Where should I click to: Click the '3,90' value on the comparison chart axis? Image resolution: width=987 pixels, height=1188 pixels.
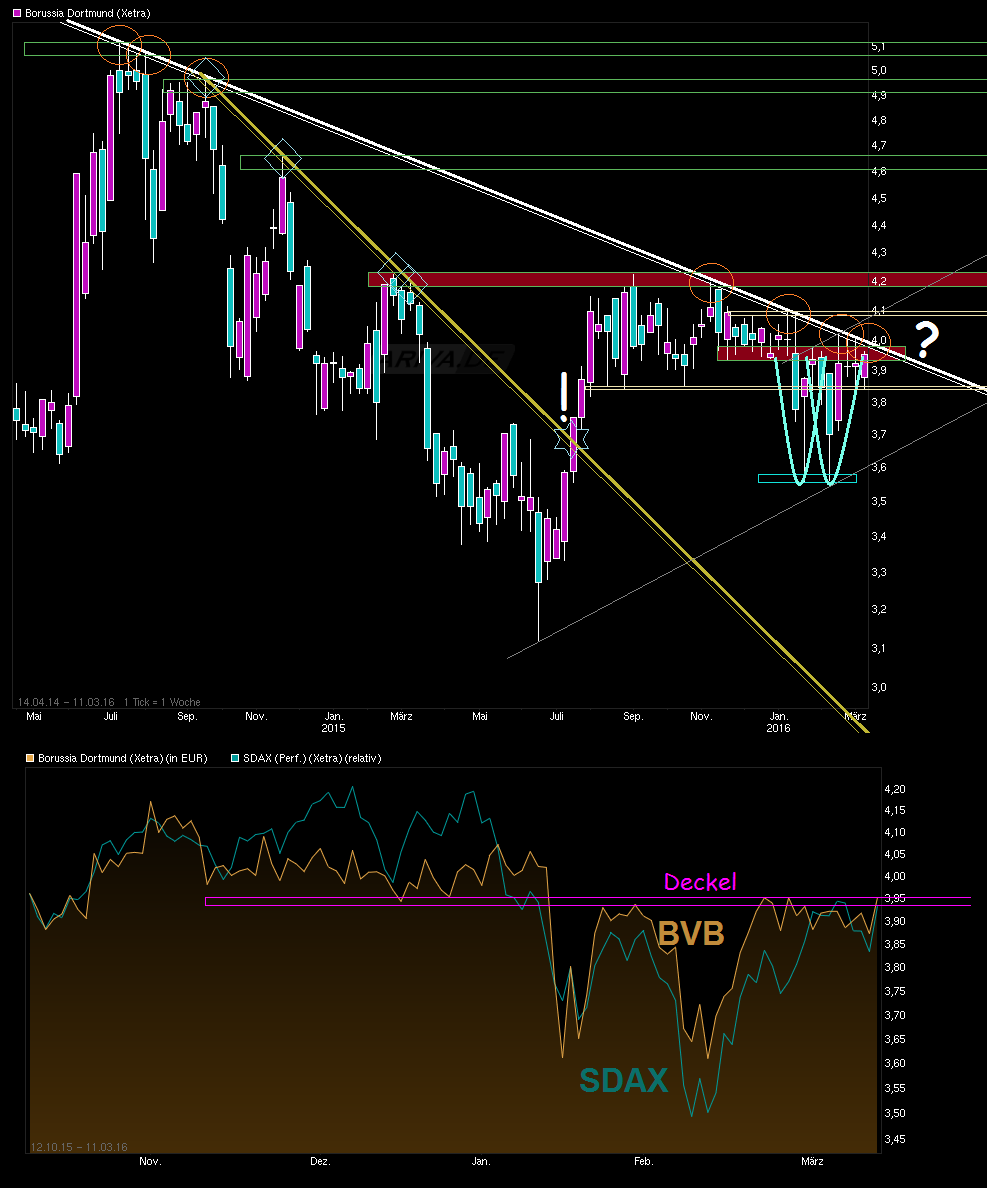(x=895, y=921)
